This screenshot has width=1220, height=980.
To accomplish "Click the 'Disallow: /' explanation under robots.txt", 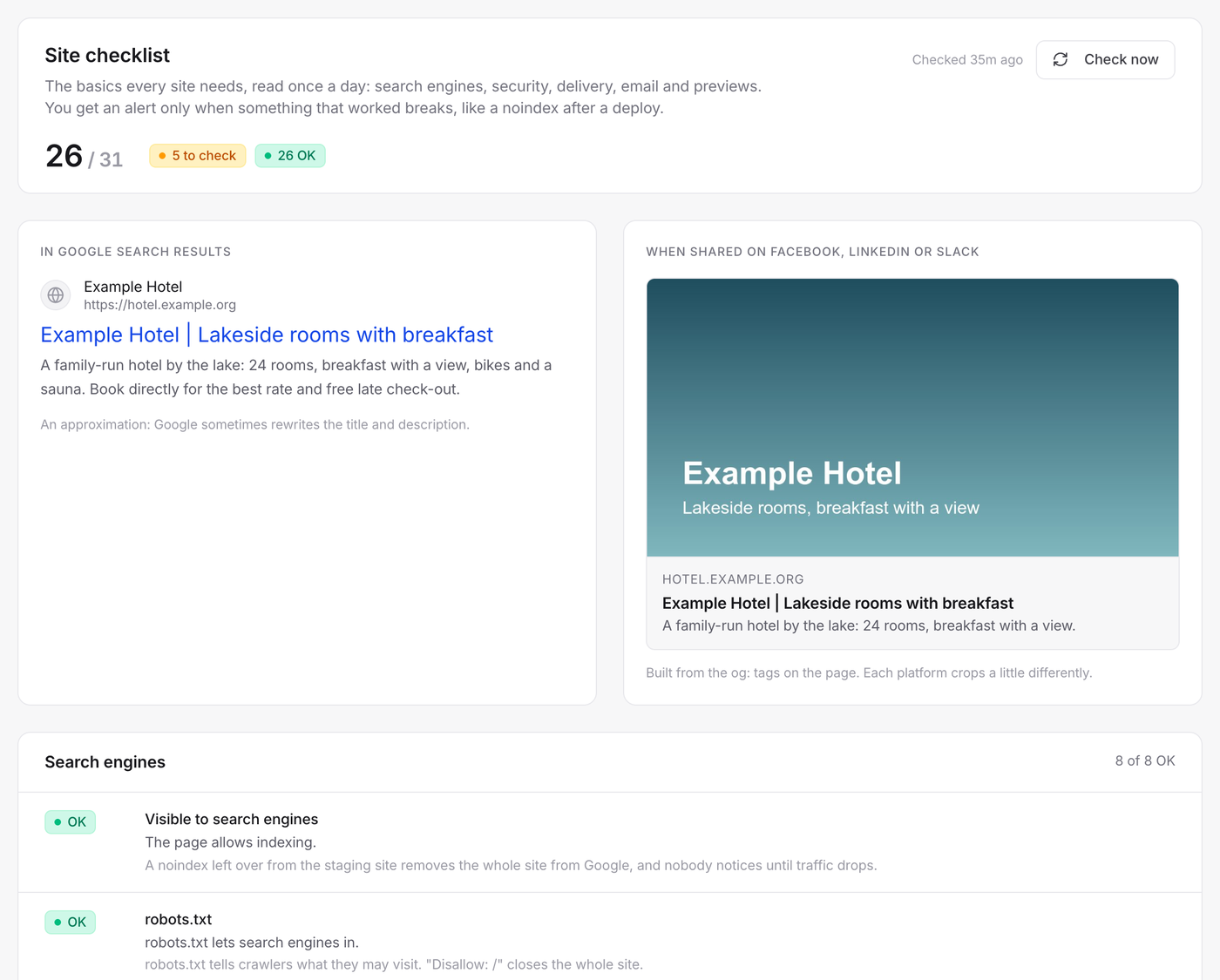I will click(x=394, y=964).
